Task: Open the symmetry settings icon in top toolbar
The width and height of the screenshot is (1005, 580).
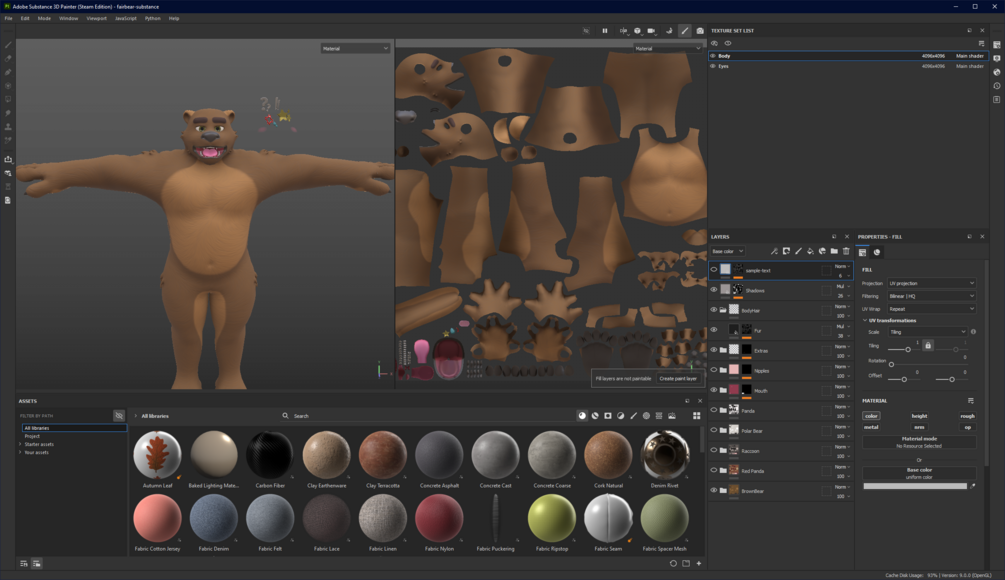Action: [623, 31]
